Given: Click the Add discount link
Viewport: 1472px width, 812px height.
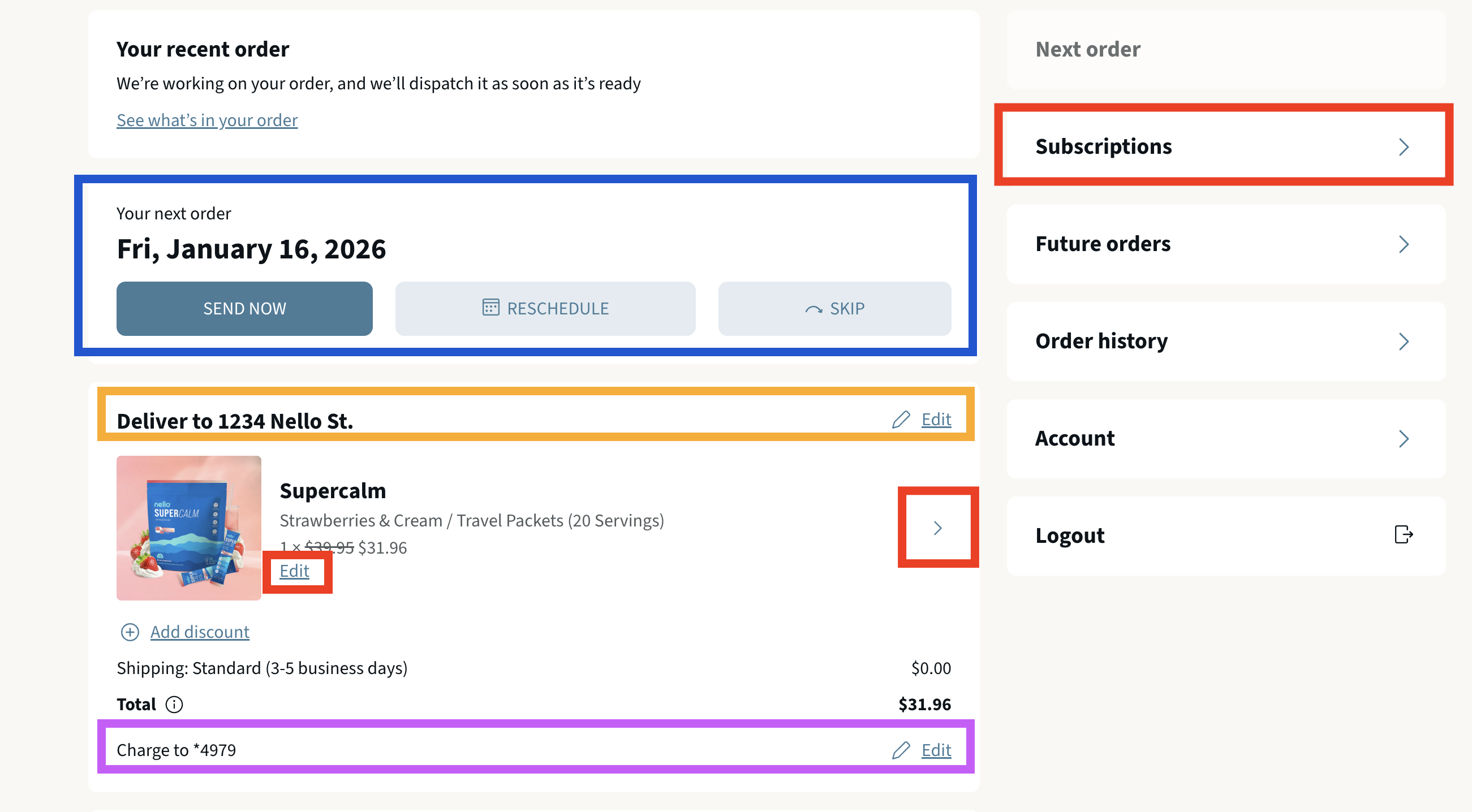Looking at the screenshot, I should click(200, 632).
